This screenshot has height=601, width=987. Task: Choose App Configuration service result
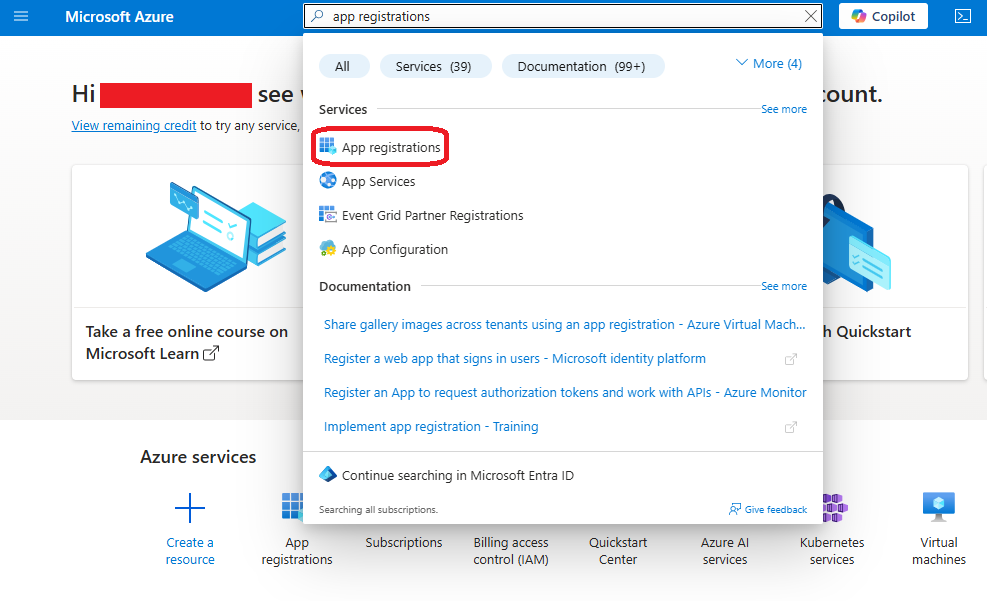pyautogui.click(x=394, y=250)
